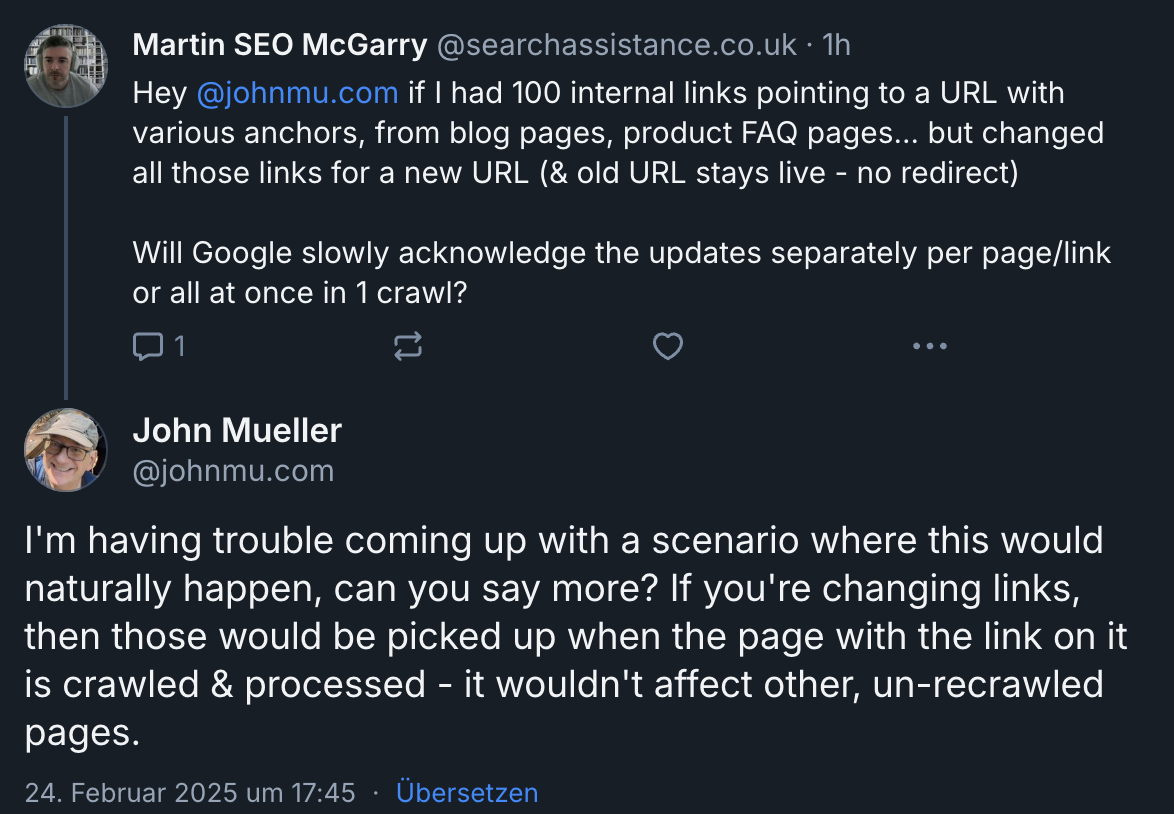Click Martin SEO McGarry's profile avatar

(65, 66)
